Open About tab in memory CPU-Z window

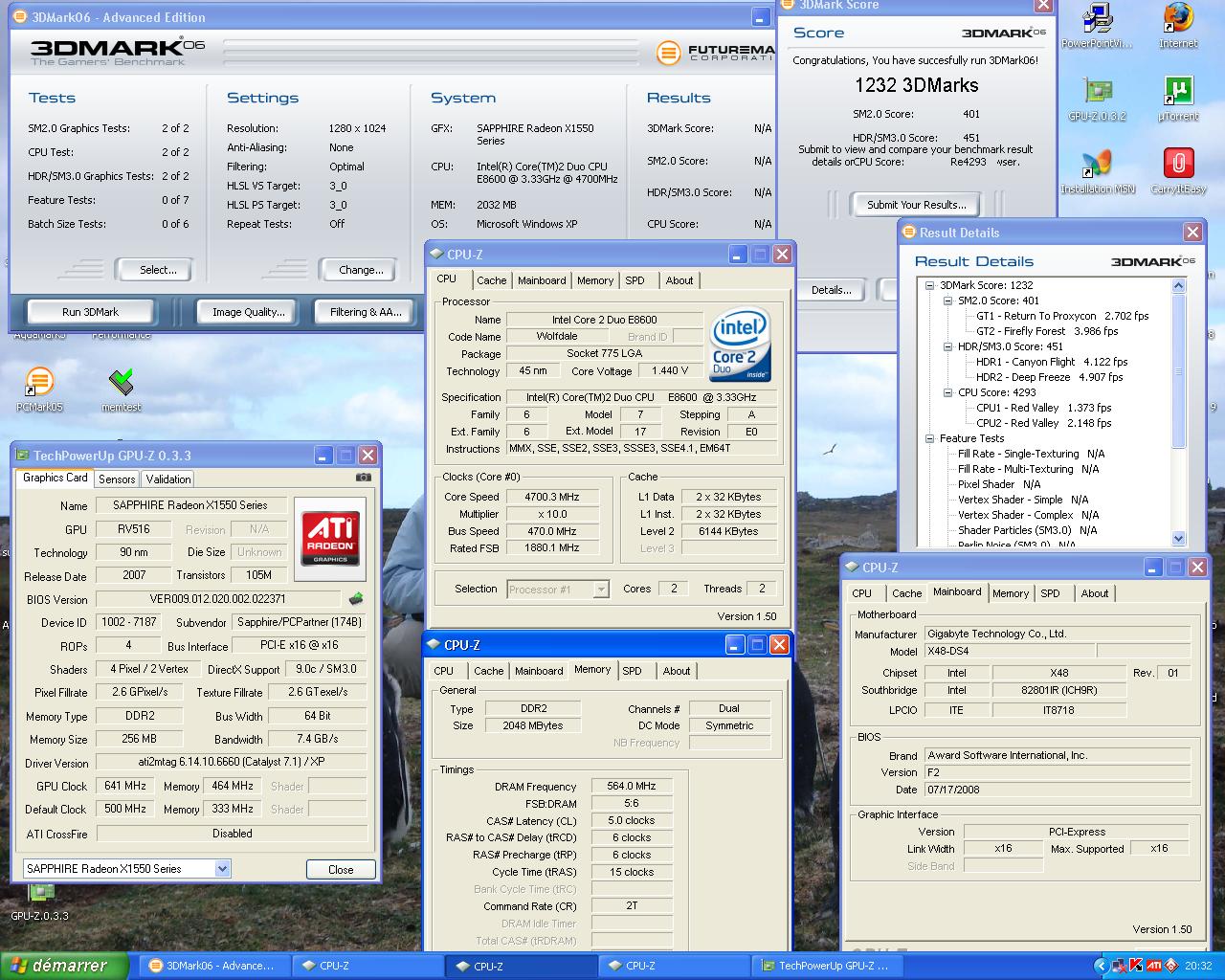(x=677, y=671)
